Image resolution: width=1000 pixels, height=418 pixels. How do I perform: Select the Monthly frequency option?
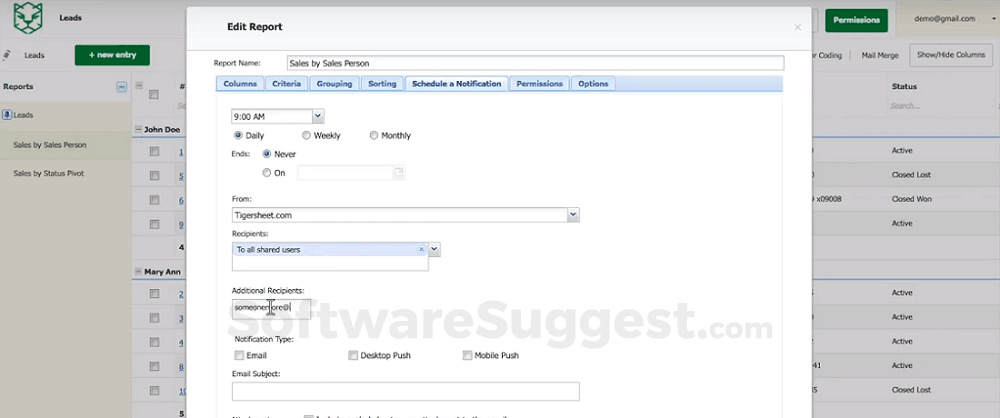[374, 135]
